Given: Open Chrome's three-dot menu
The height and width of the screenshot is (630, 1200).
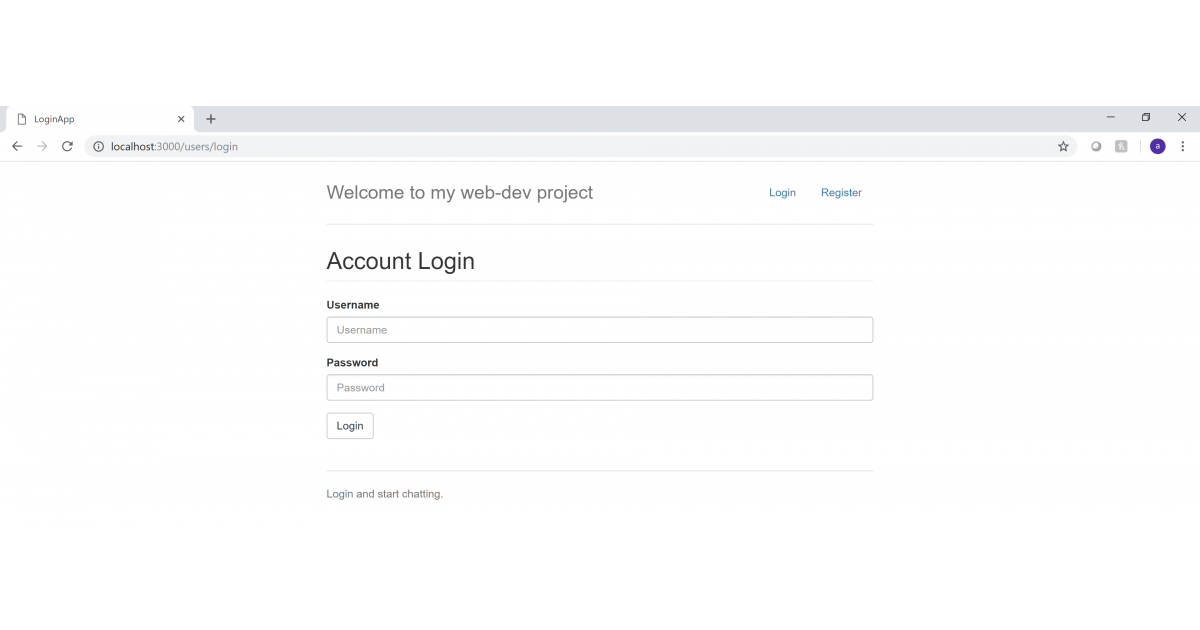Looking at the screenshot, I should pyautogui.click(x=1183, y=146).
